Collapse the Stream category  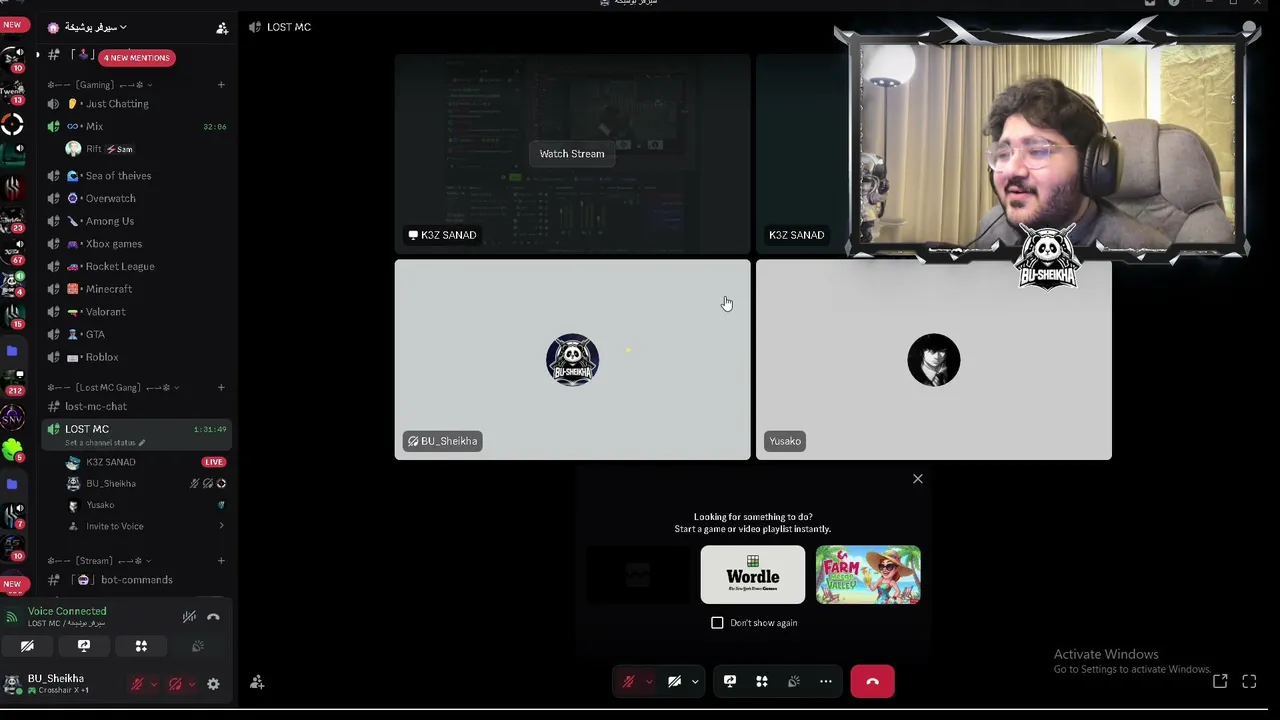point(99,561)
